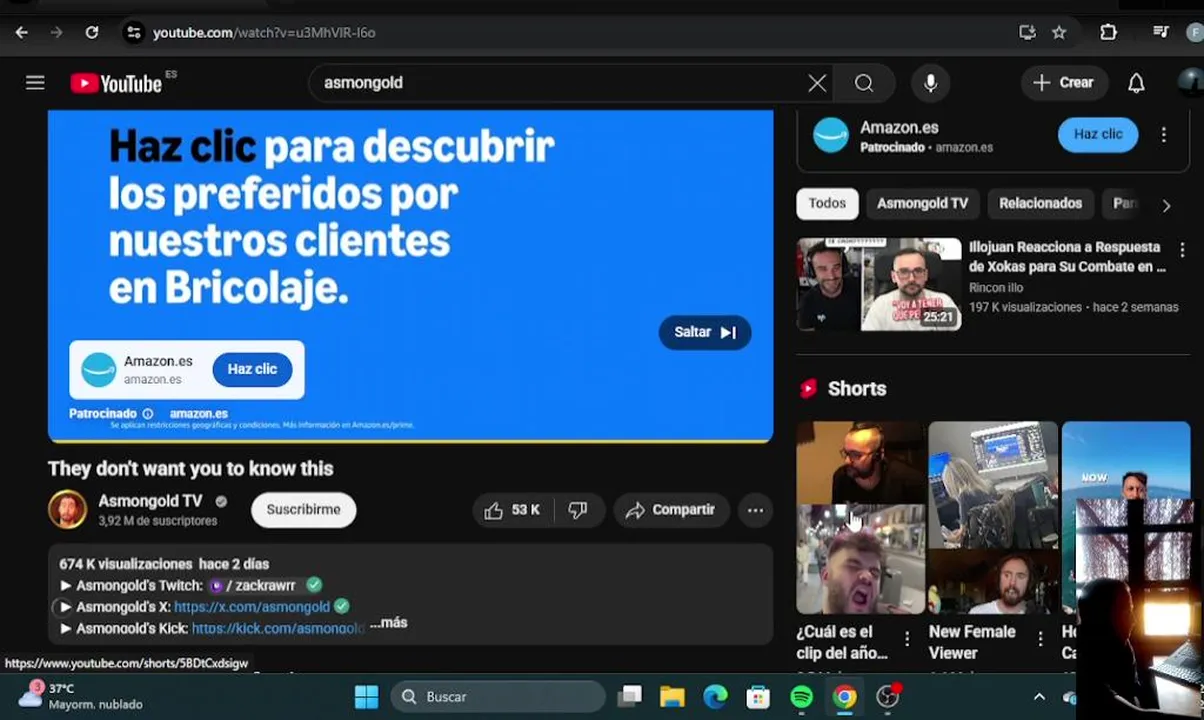The height and width of the screenshot is (720, 1204).
Task: Open the zackrawrr Twitch link
Action: pyautogui.click(x=252, y=585)
